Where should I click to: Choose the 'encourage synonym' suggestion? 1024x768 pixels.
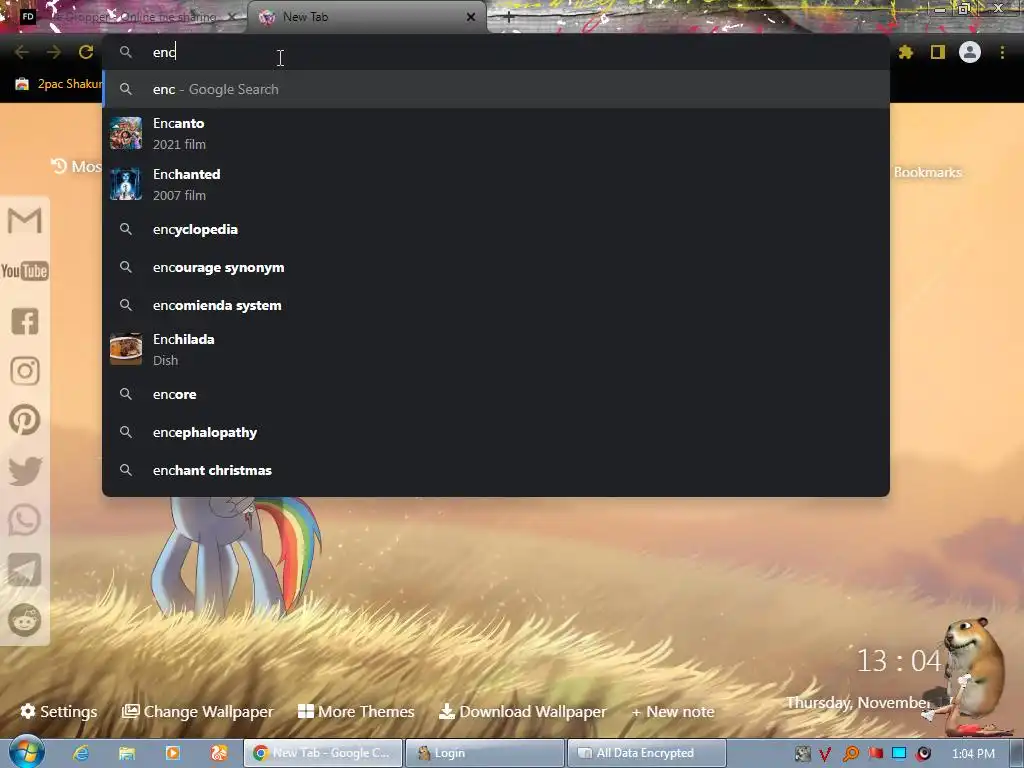click(x=496, y=267)
